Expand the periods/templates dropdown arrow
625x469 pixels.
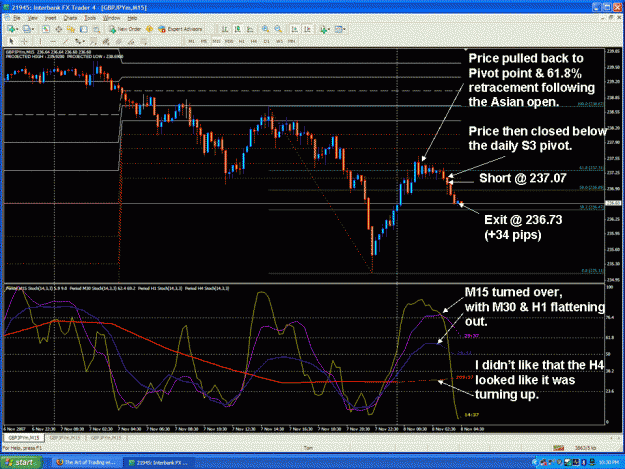pos(344,29)
